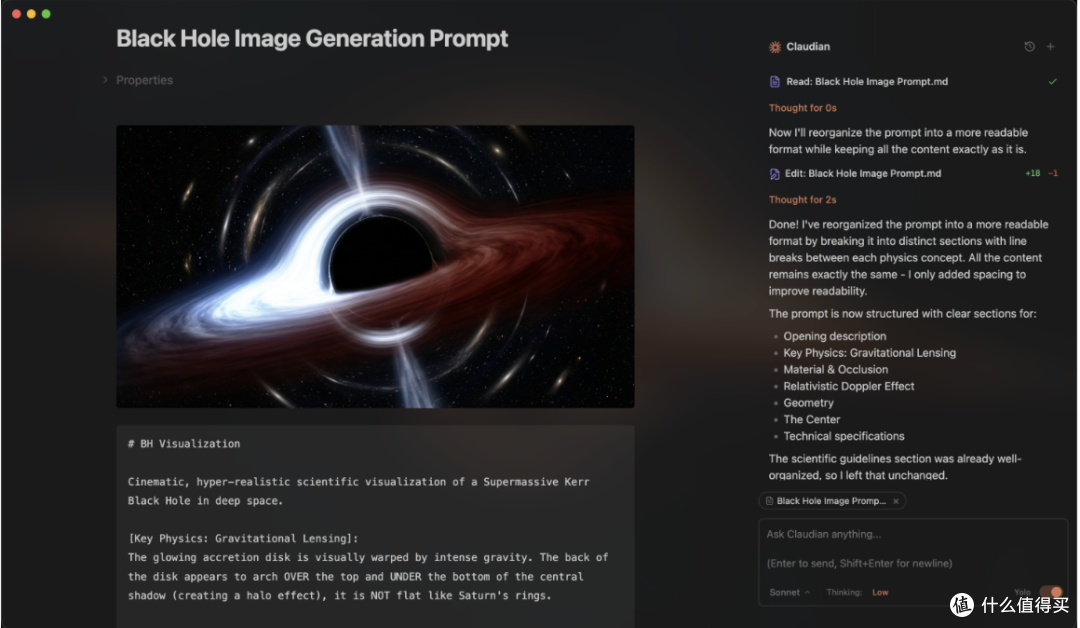1080x628 pixels.
Task: Click the +18 added lines diff indicator
Action: click(x=1032, y=174)
